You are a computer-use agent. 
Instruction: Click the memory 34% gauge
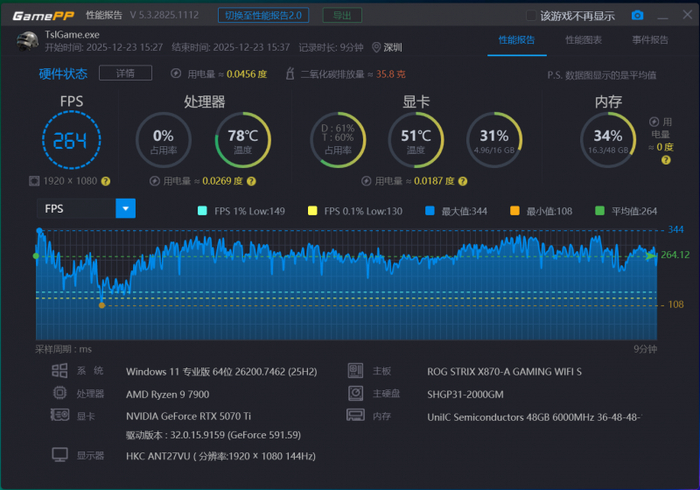coord(608,140)
